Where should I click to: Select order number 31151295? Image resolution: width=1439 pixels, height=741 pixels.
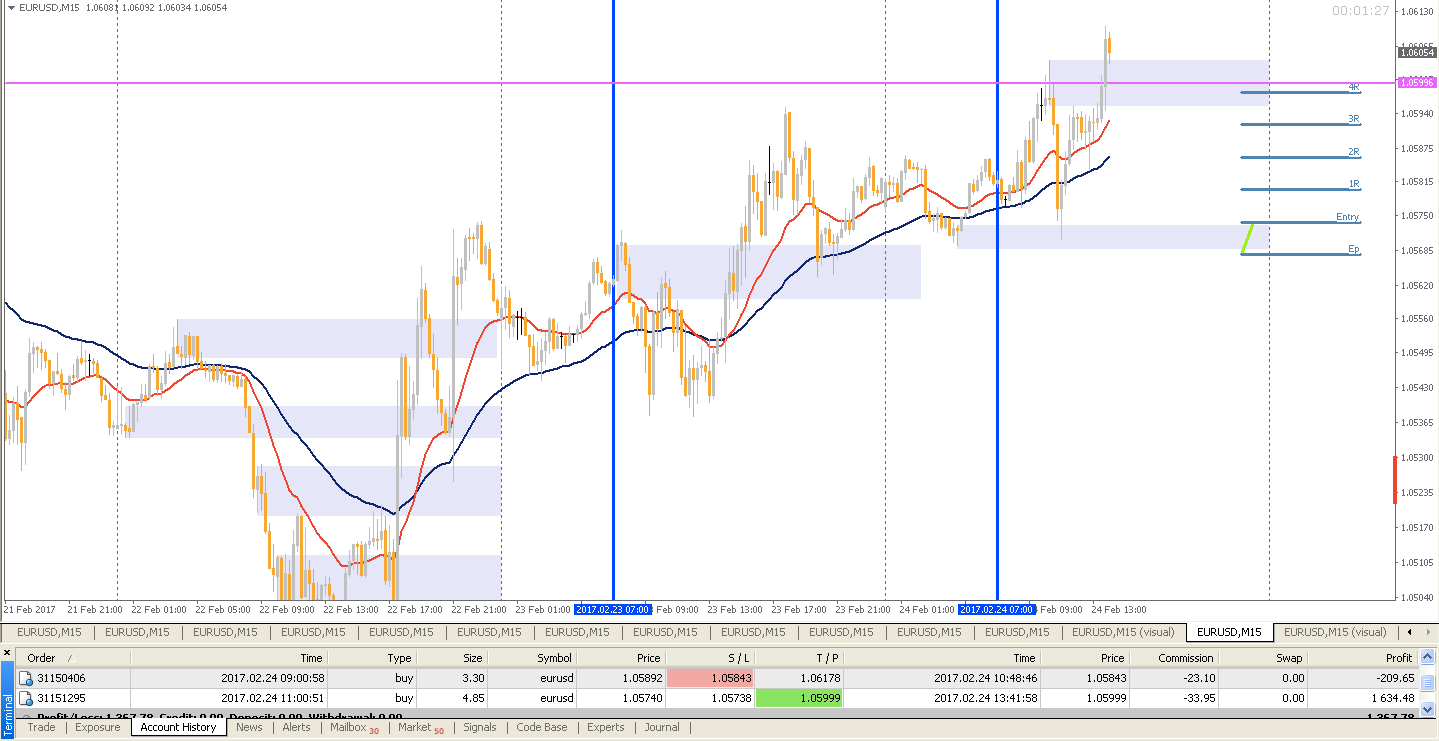pos(62,698)
